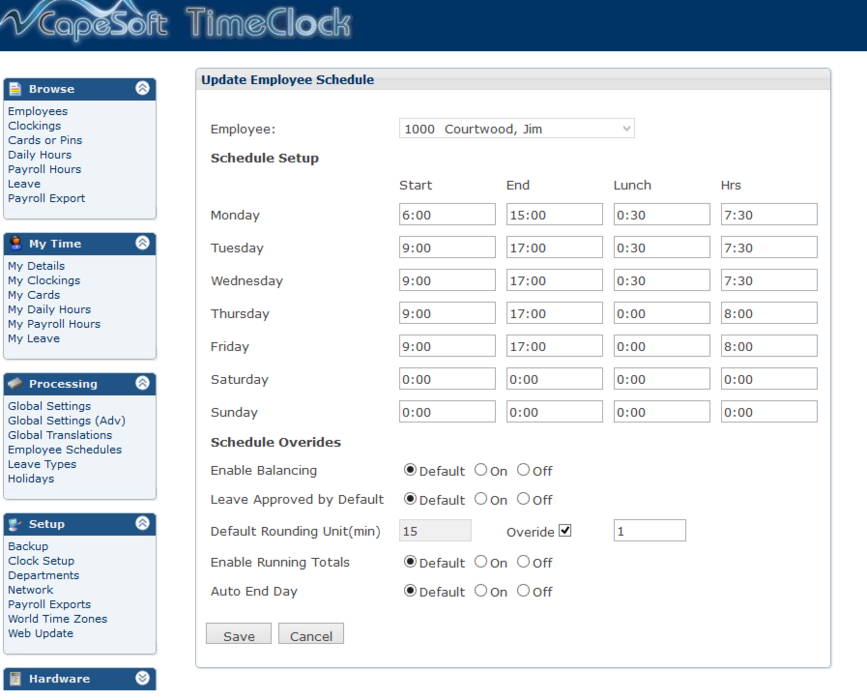Viewport: 867px width, 700px height.
Task: Open Global Settings (Adv) page
Action: 66,420
